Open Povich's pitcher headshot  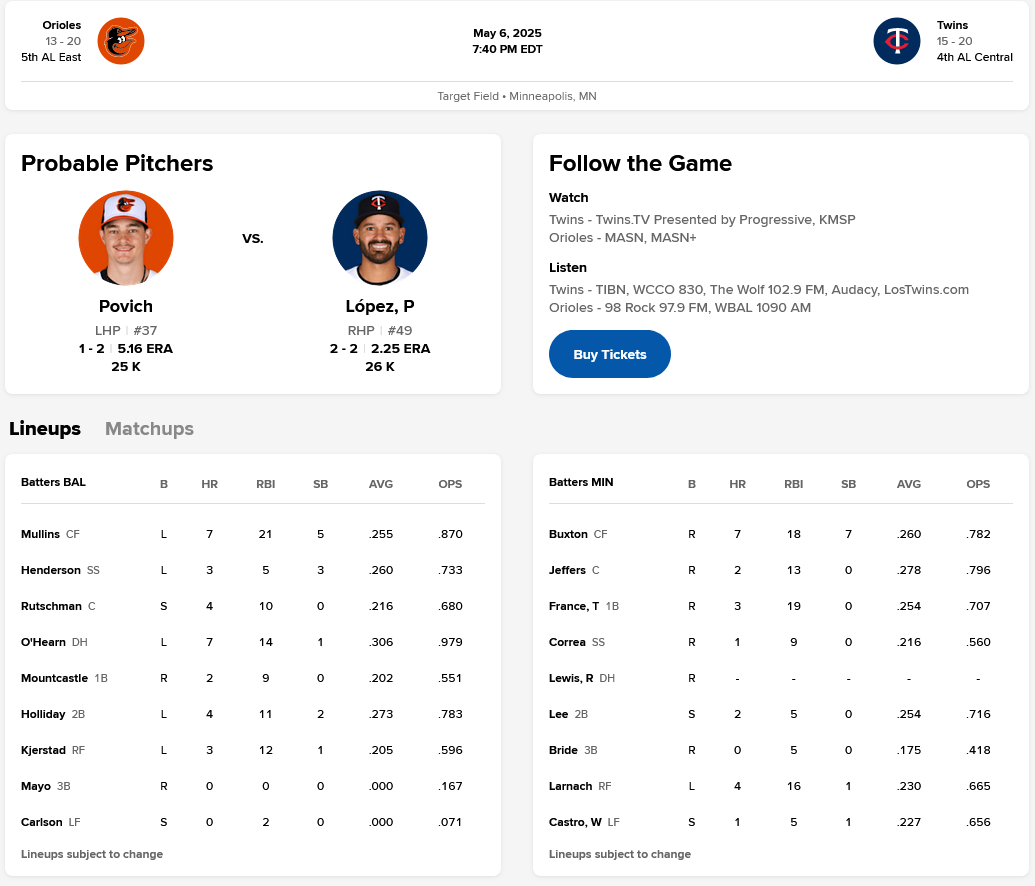[x=126, y=238]
